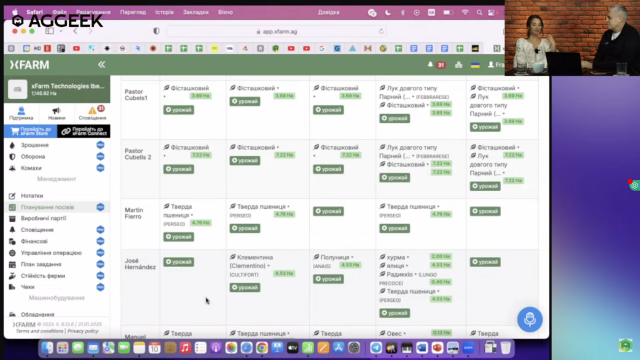Open Оборона defence sidebar item

coord(33,156)
